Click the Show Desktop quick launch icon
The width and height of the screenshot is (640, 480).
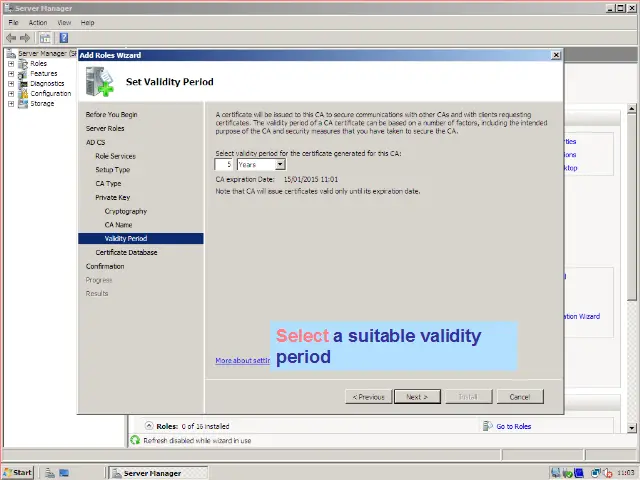pos(64,473)
